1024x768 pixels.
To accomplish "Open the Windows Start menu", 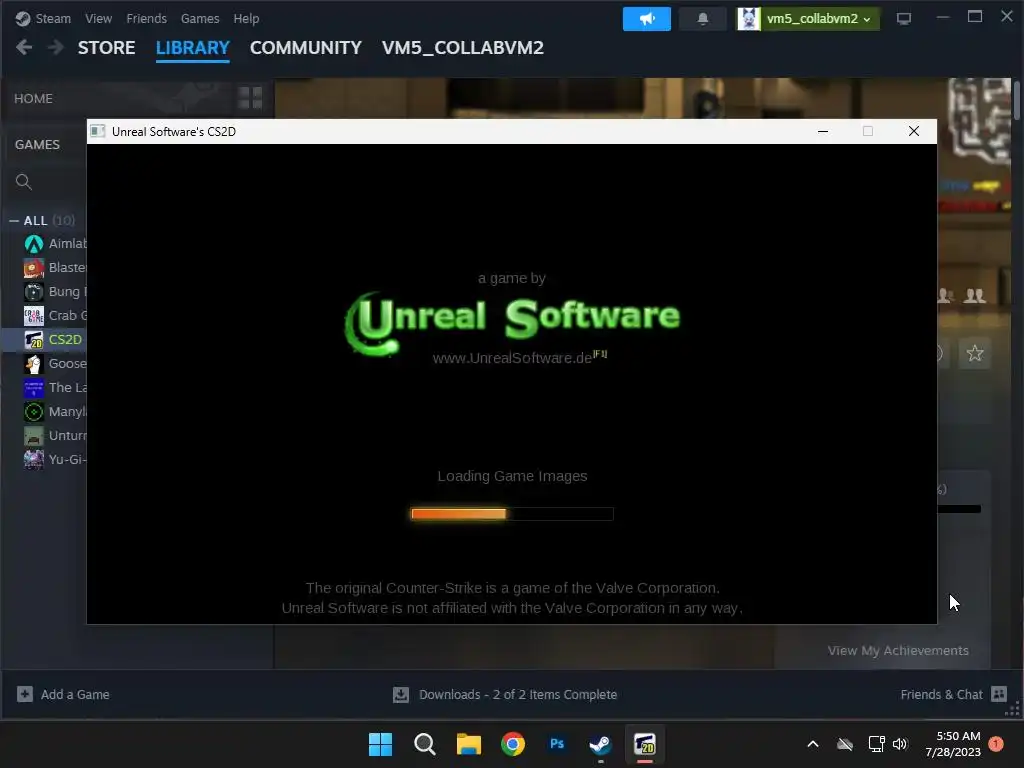I will coord(380,744).
